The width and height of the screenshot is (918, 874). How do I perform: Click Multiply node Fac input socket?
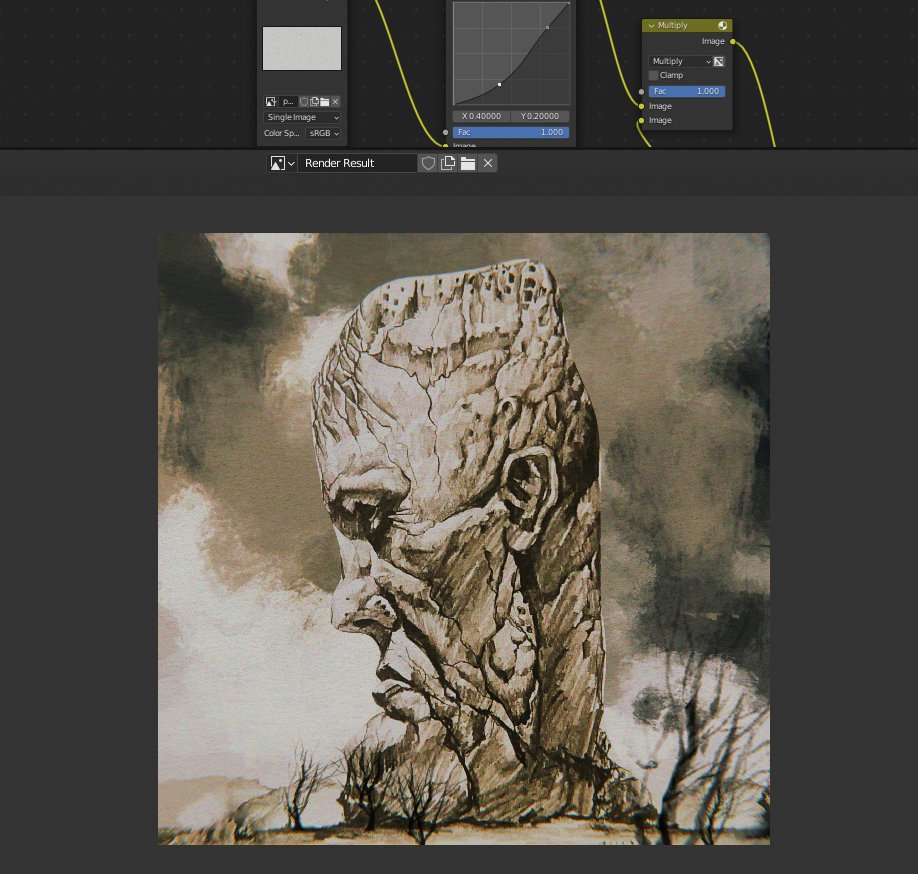[x=642, y=92]
